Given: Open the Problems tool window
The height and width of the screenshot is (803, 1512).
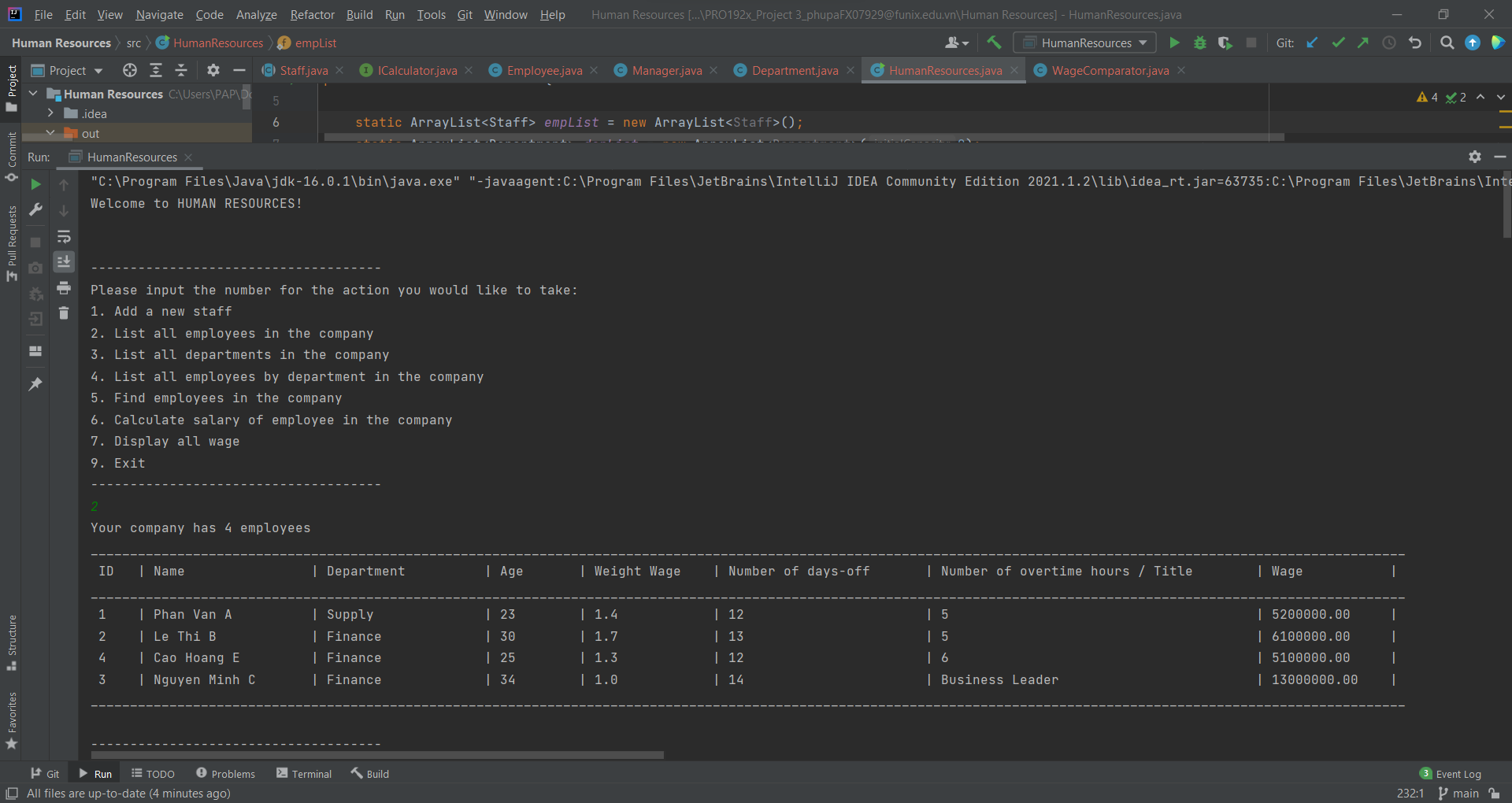Looking at the screenshot, I should click(x=226, y=774).
